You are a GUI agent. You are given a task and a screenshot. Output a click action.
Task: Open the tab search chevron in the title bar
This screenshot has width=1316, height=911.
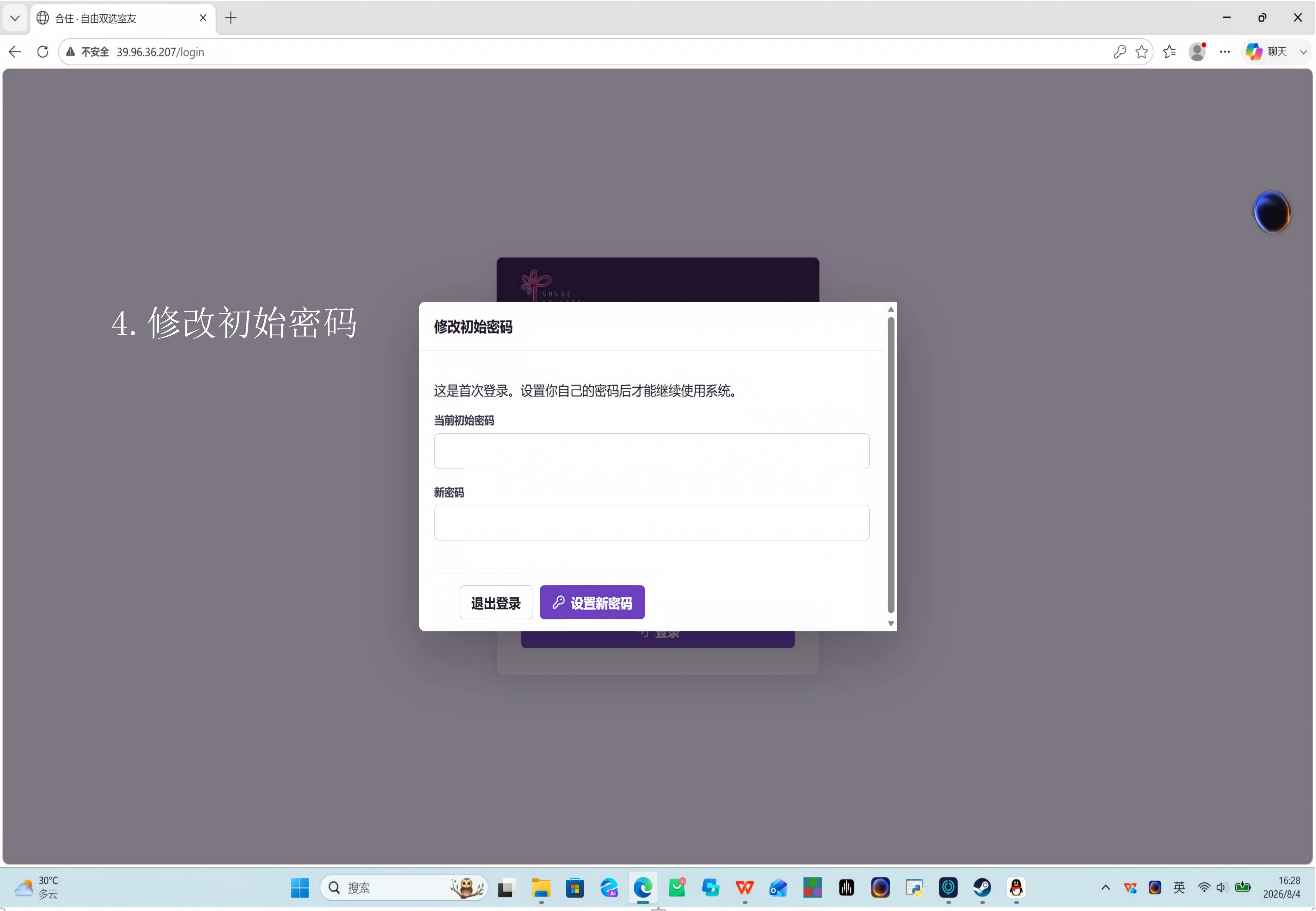click(x=15, y=18)
